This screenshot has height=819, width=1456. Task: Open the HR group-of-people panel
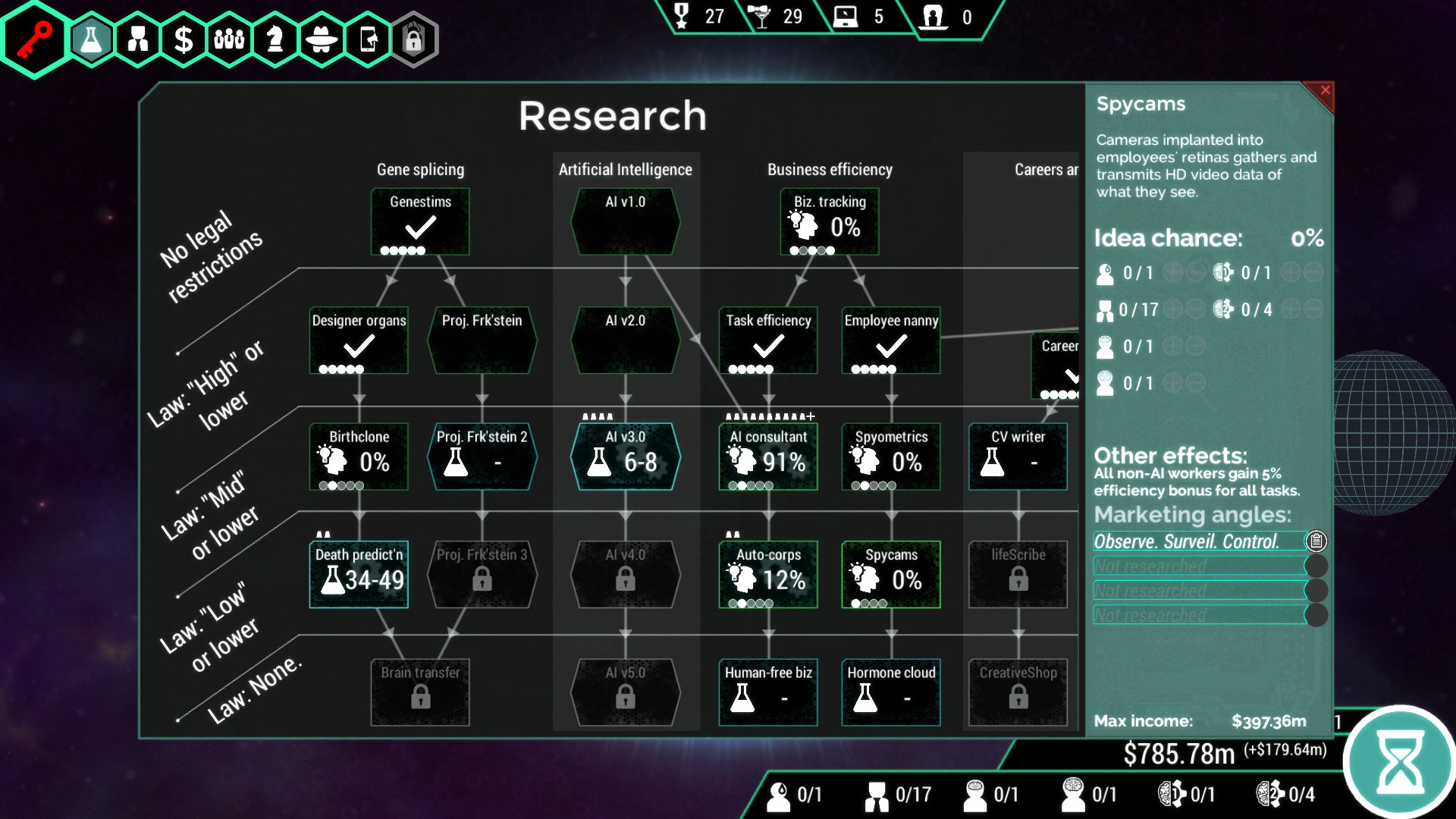230,39
